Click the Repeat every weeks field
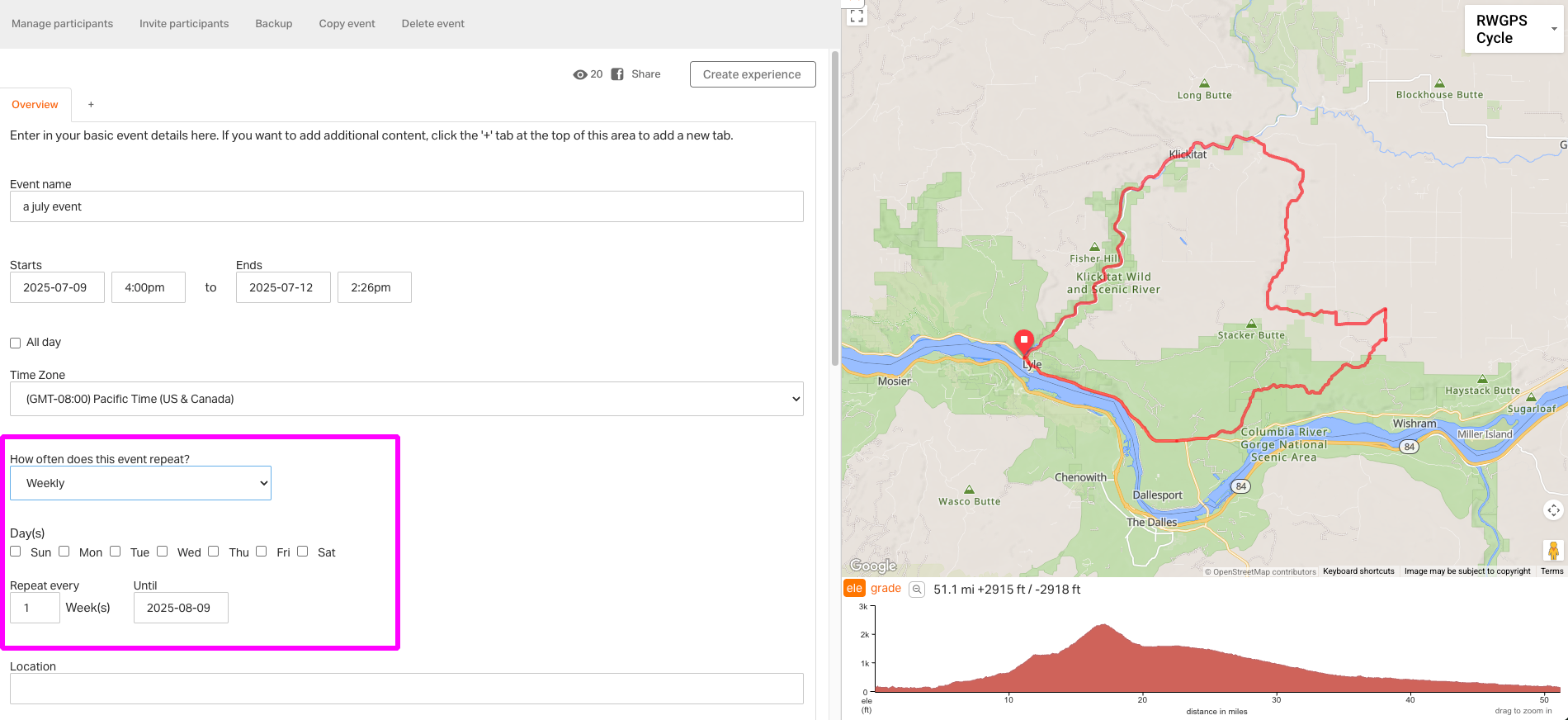This screenshot has width=1568, height=720. (x=35, y=608)
